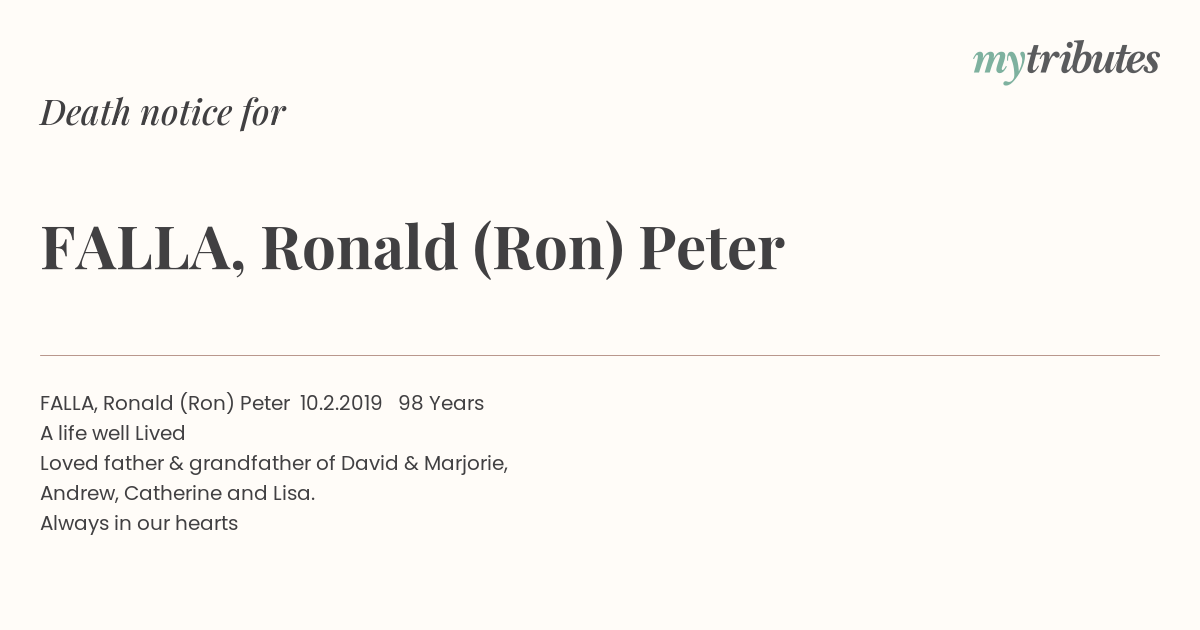Image resolution: width=1200 pixels, height=630 pixels.
Task: Click "Peter" in the large heading
Action: pyautogui.click(x=712, y=248)
